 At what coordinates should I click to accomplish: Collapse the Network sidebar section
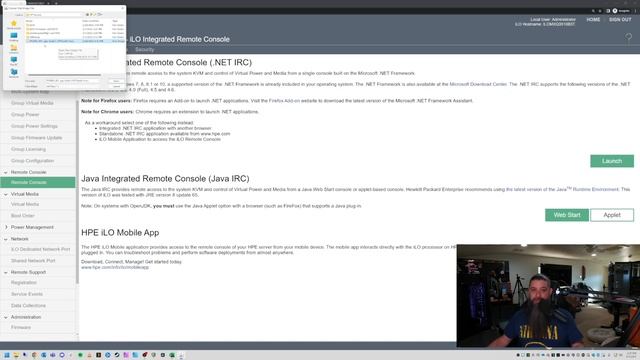point(6,239)
